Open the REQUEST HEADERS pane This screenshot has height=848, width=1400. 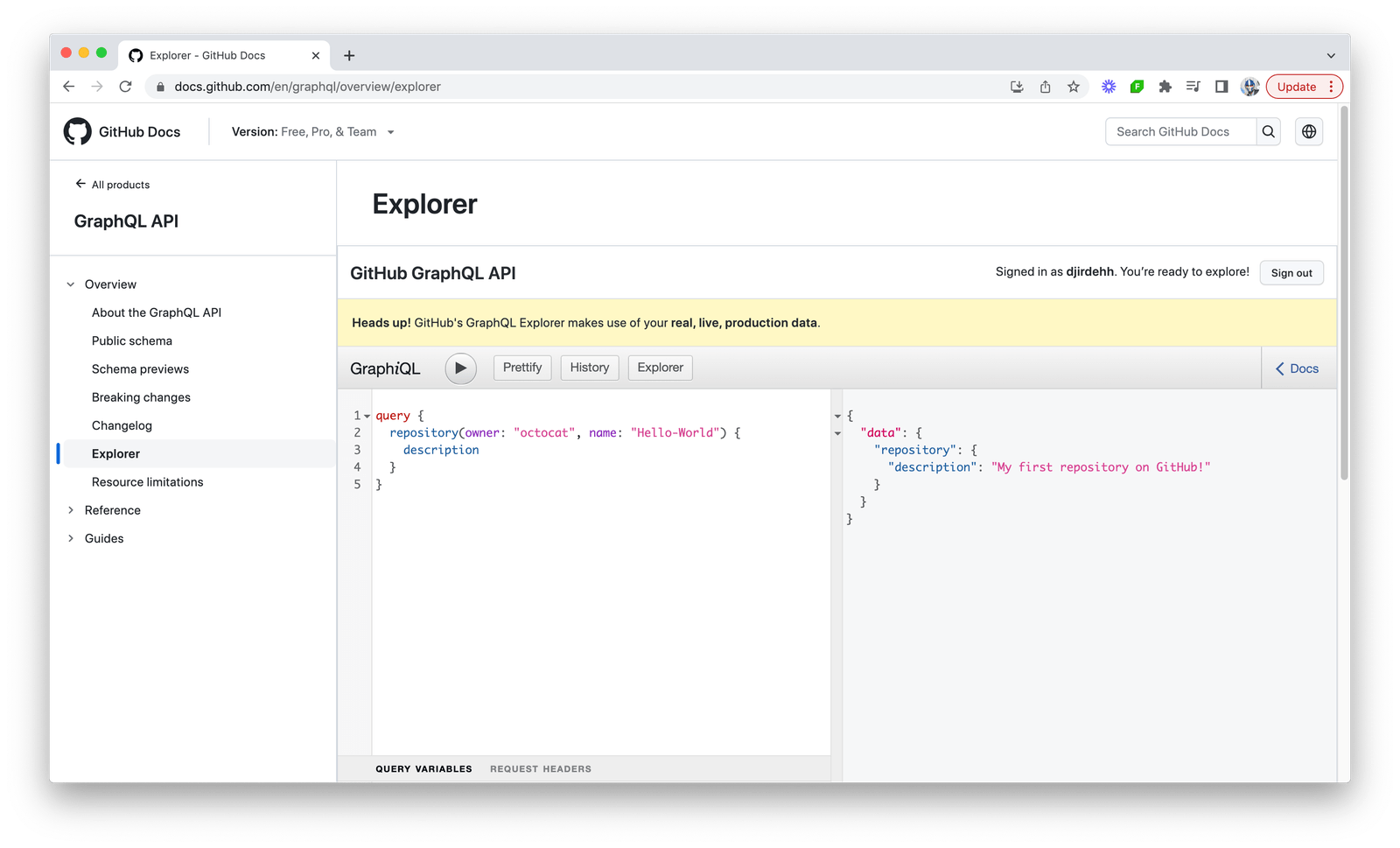pyautogui.click(x=541, y=769)
